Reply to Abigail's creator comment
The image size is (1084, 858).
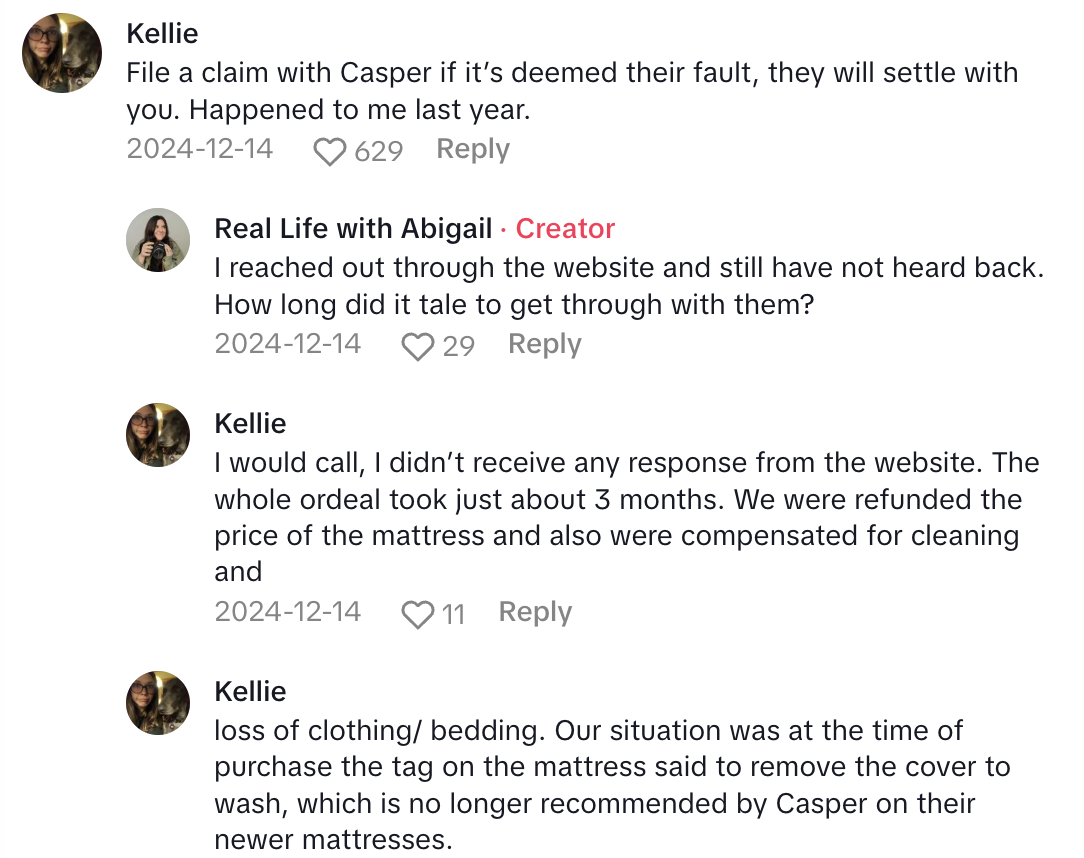point(545,345)
